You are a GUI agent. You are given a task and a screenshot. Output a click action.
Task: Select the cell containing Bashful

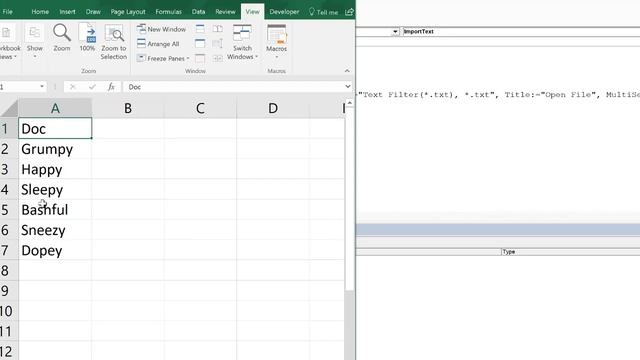click(55, 210)
